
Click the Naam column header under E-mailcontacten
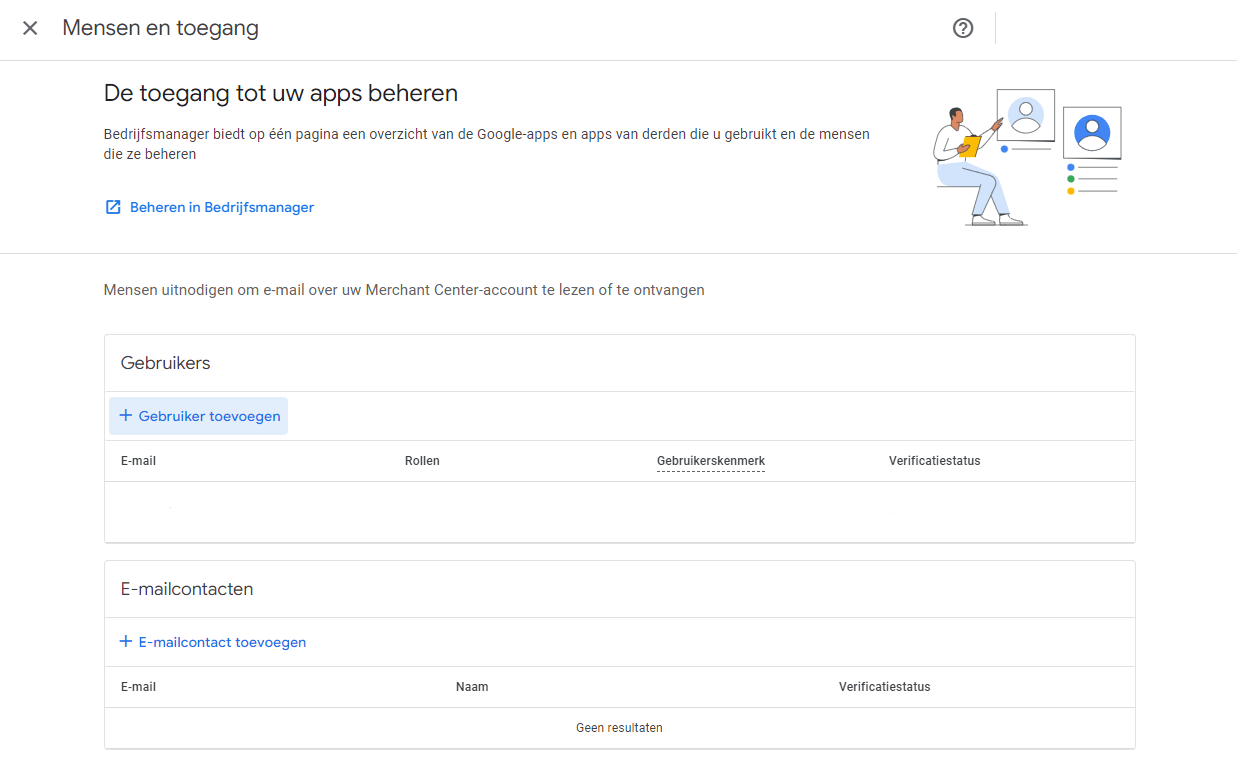[472, 687]
